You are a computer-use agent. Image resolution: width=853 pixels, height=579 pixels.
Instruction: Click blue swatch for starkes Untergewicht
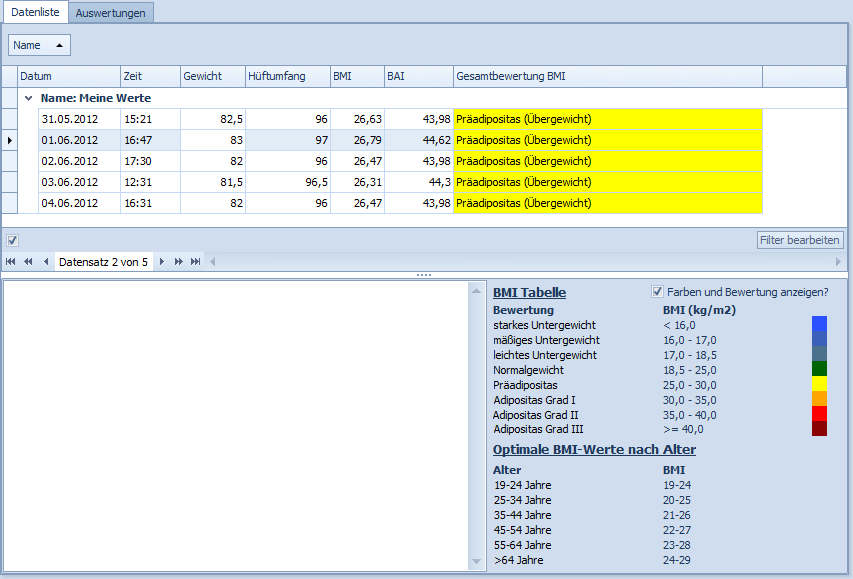coord(819,324)
